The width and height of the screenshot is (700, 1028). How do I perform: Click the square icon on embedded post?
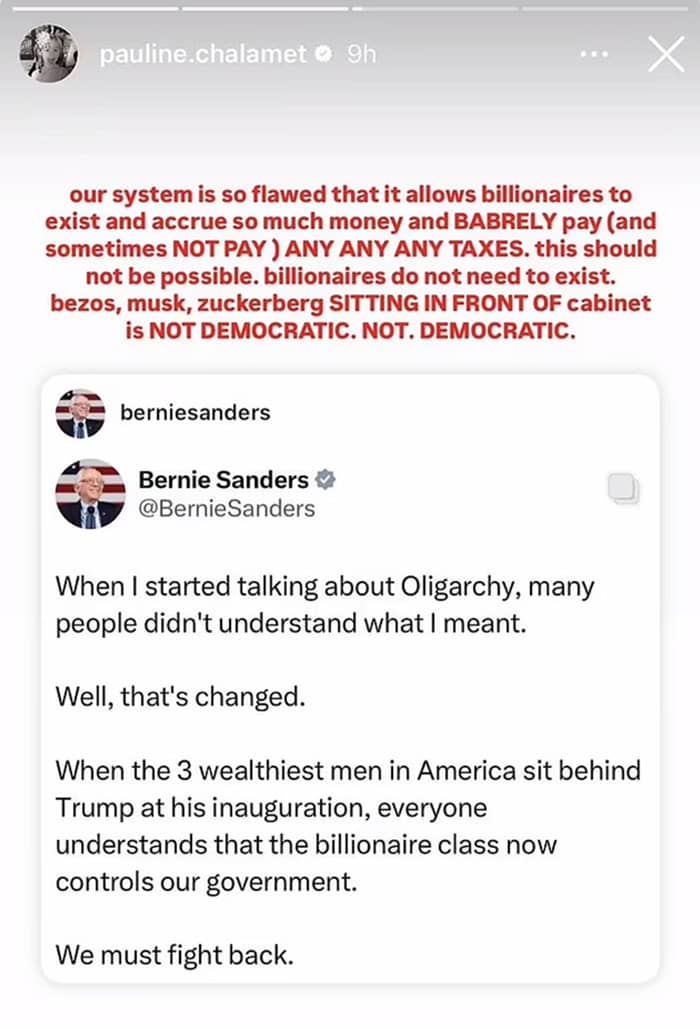pos(622,488)
